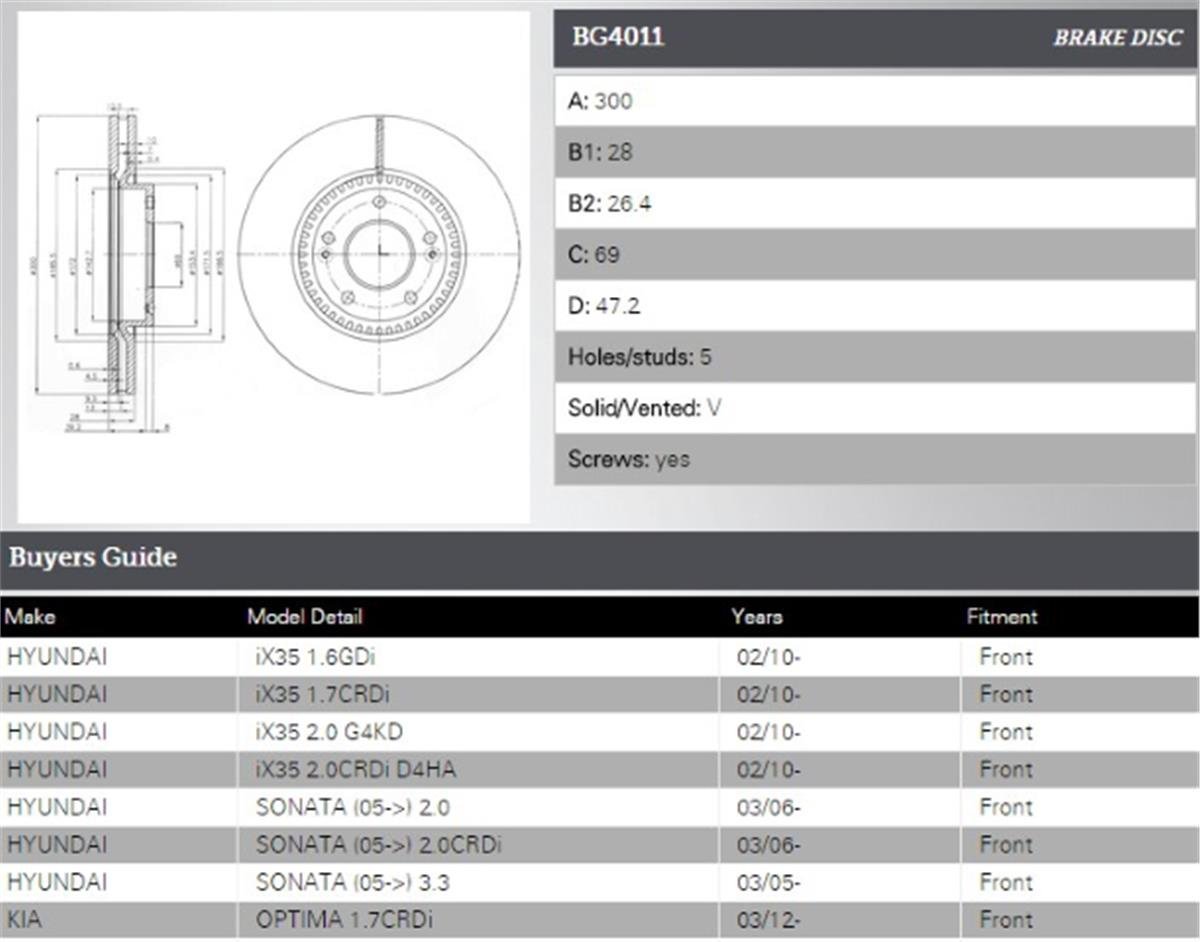
Task: Select the "iX35 1.7CRDi" model cell
Action: click(478, 695)
